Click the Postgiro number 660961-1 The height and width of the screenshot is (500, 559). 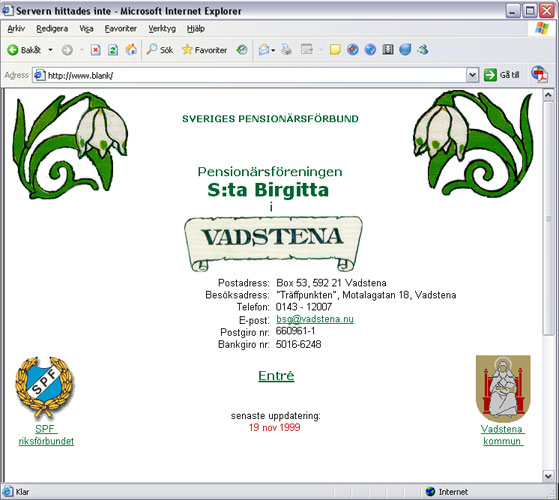(x=296, y=331)
